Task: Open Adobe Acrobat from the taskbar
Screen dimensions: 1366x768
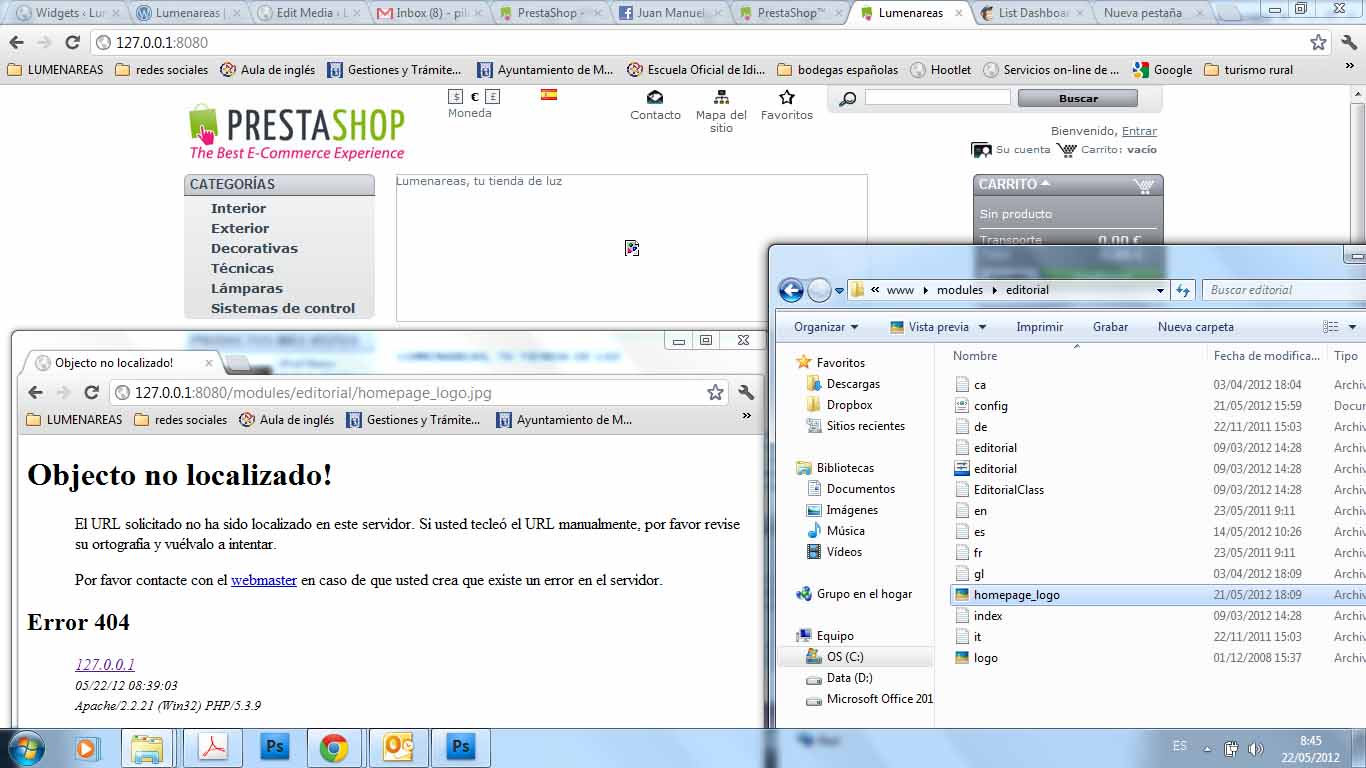Action: click(213, 748)
